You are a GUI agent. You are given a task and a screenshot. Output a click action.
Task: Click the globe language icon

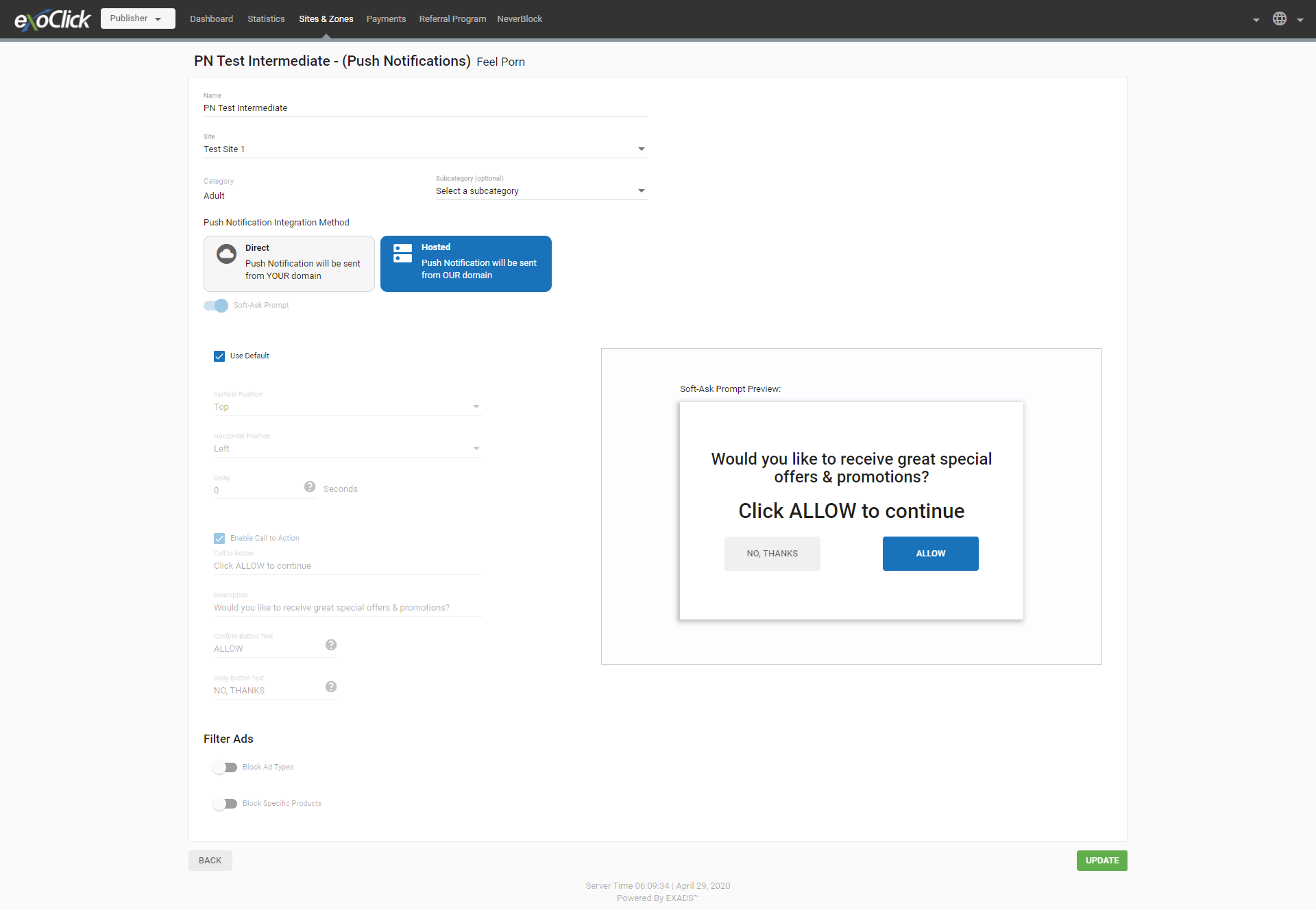point(1279,19)
